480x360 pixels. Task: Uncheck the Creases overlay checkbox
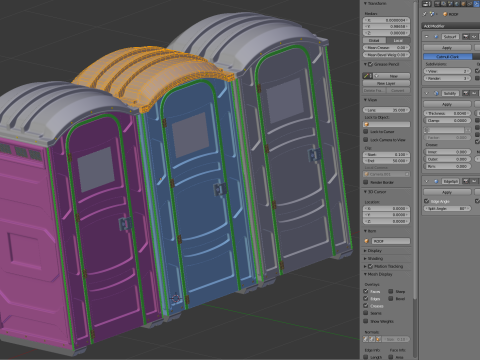pos(366,306)
